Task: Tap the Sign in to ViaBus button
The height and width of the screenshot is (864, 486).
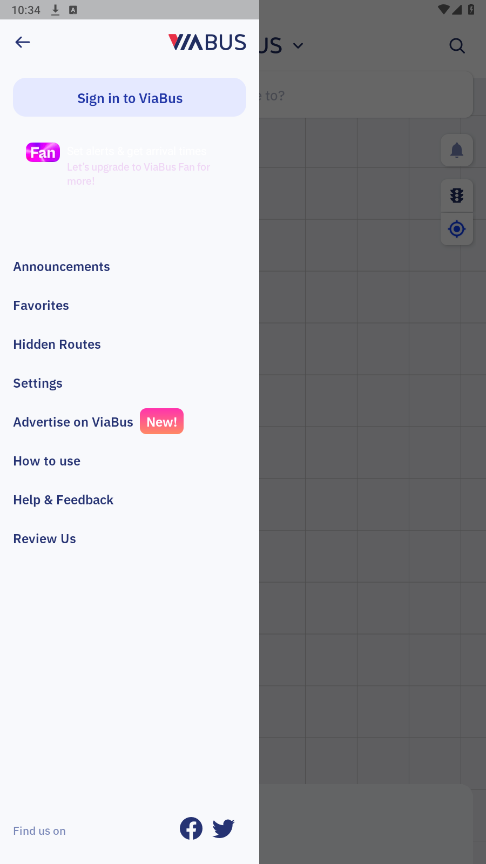Action: [x=129, y=98]
